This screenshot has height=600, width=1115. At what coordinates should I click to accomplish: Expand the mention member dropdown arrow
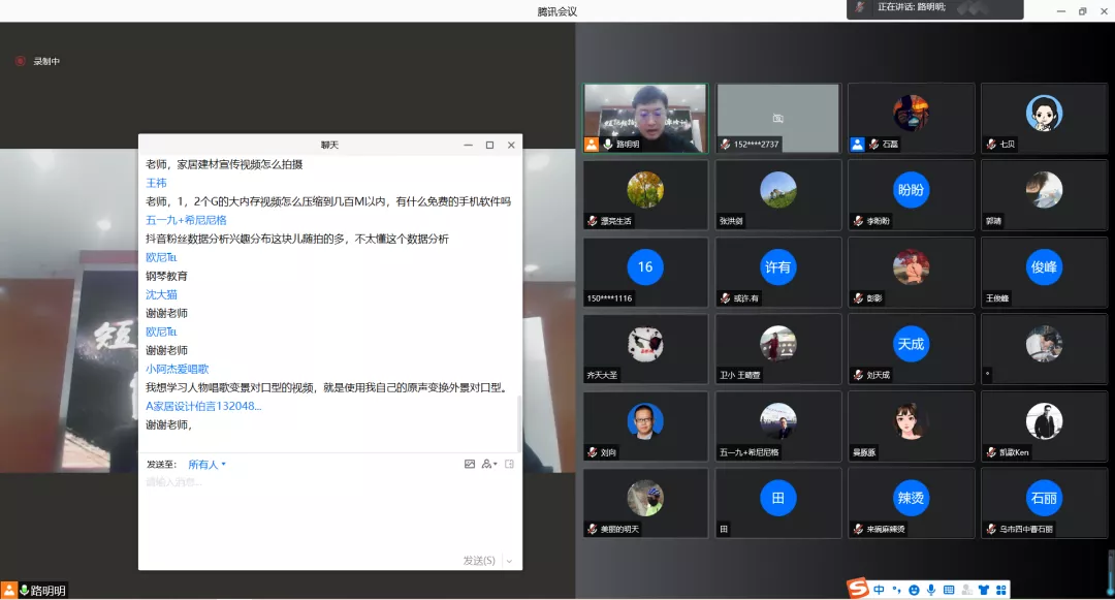[x=496, y=465]
